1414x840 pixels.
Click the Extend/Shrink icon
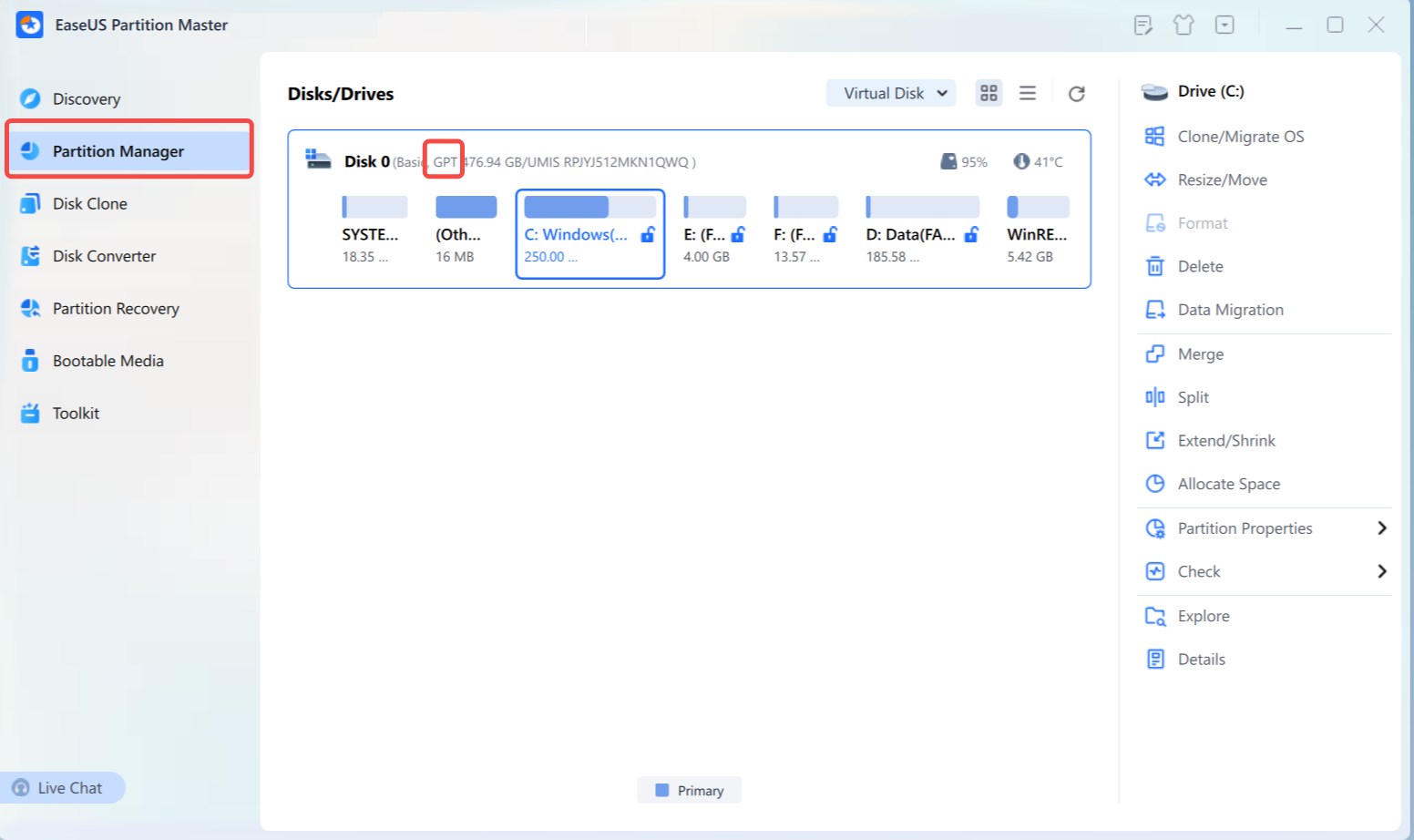point(1155,440)
